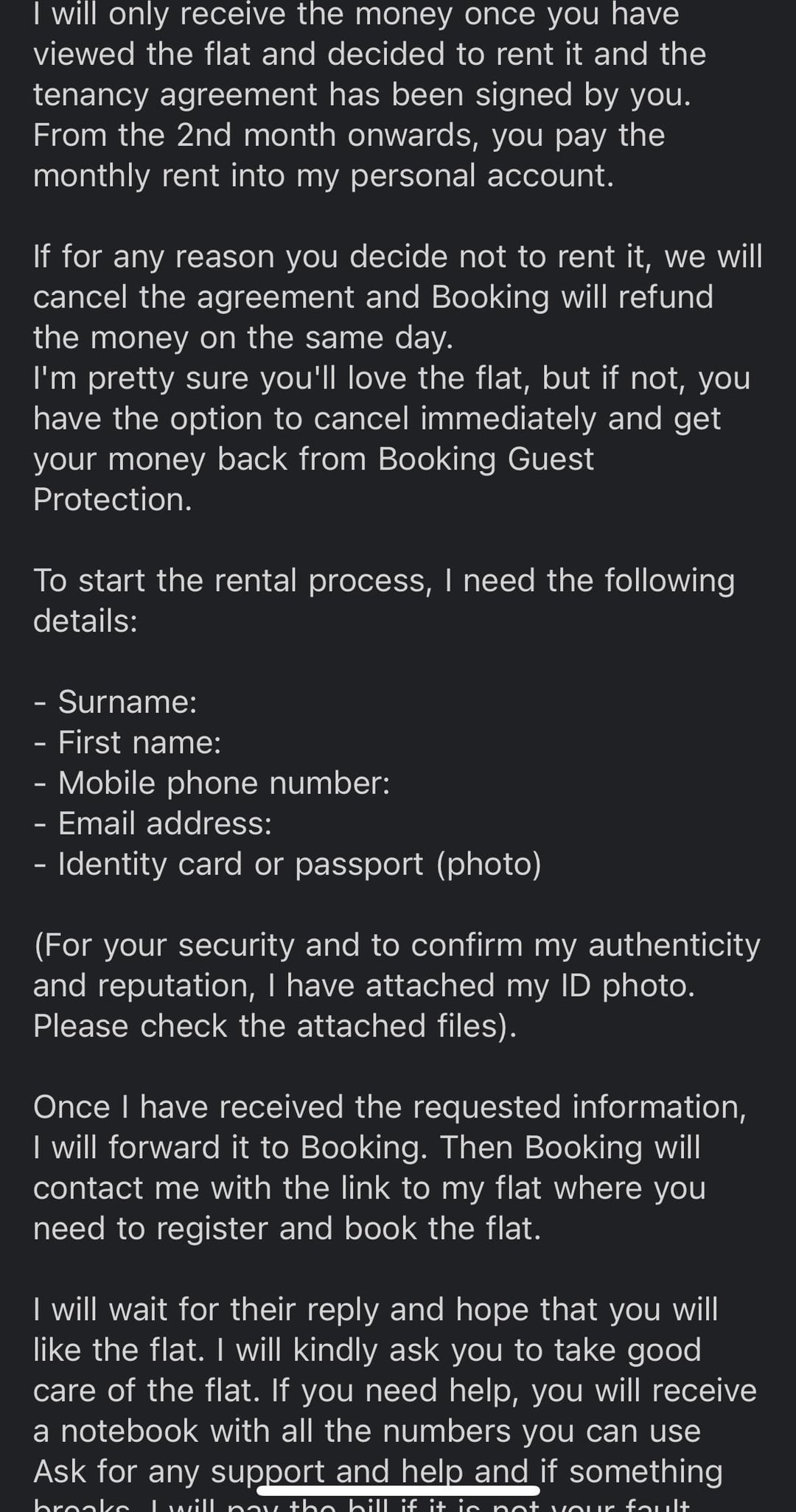The width and height of the screenshot is (796, 1512).
Task: Tap the "tenancy agreement" phrase
Action: pyautogui.click(x=175, y=95)
